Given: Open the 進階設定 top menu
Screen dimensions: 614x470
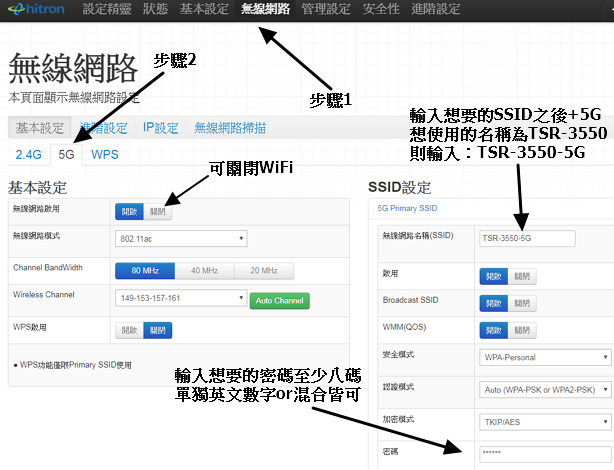Looking at the screenshot, I should pyautogui.click(x=436, y=9).
